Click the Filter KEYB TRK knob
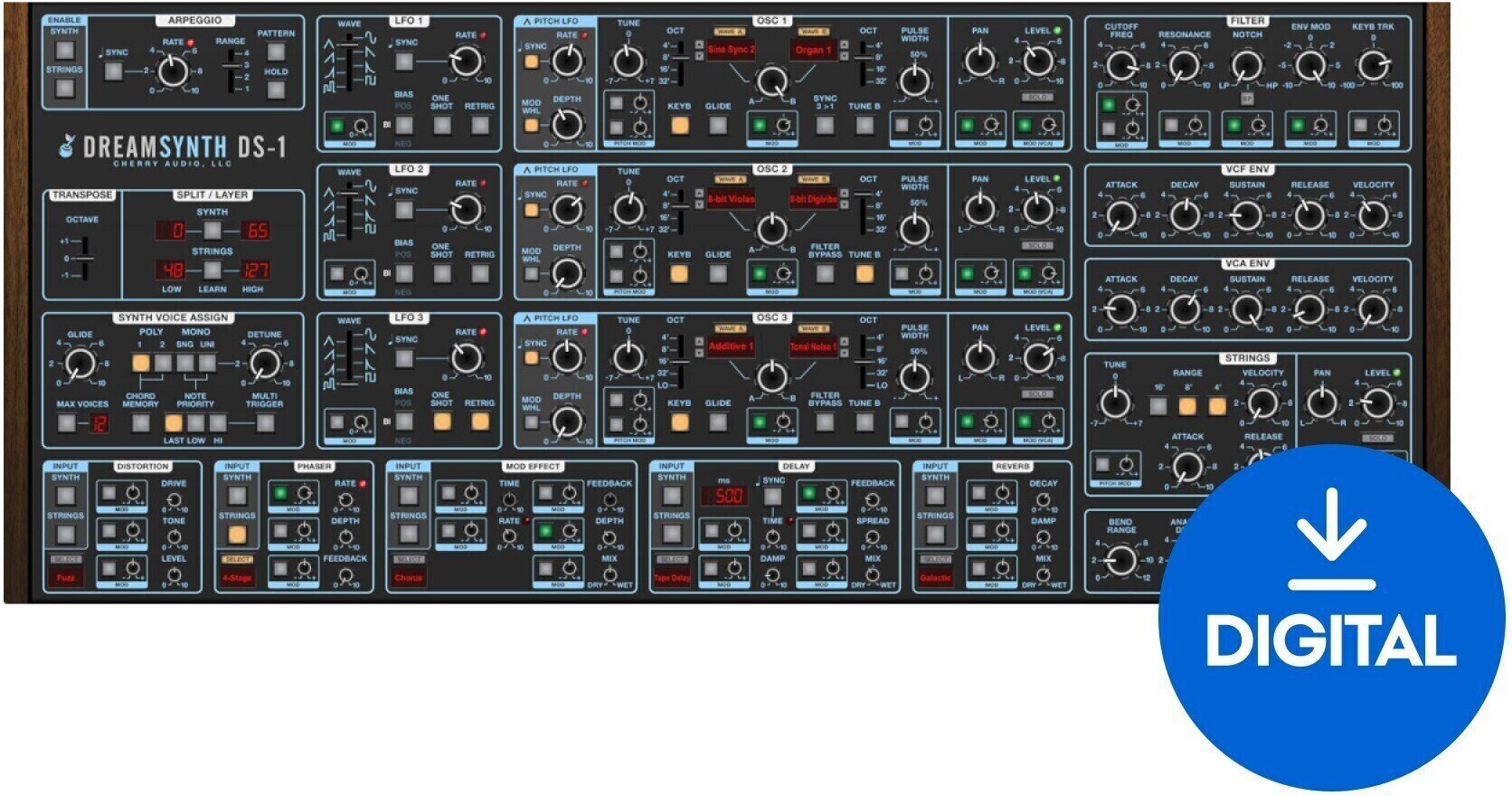This screenshot has width=1512, height=796. 1373,66
